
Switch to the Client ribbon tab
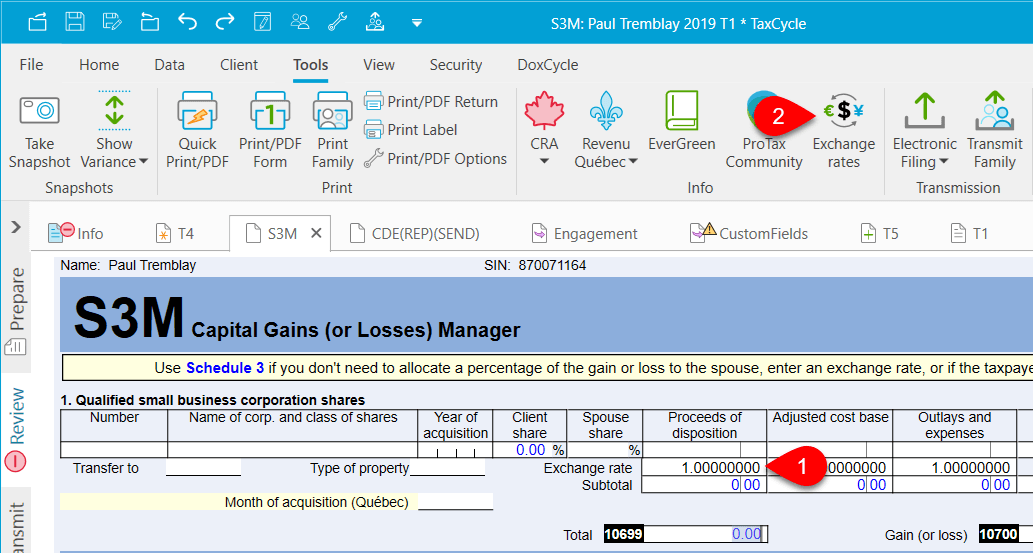coord(238,65)
